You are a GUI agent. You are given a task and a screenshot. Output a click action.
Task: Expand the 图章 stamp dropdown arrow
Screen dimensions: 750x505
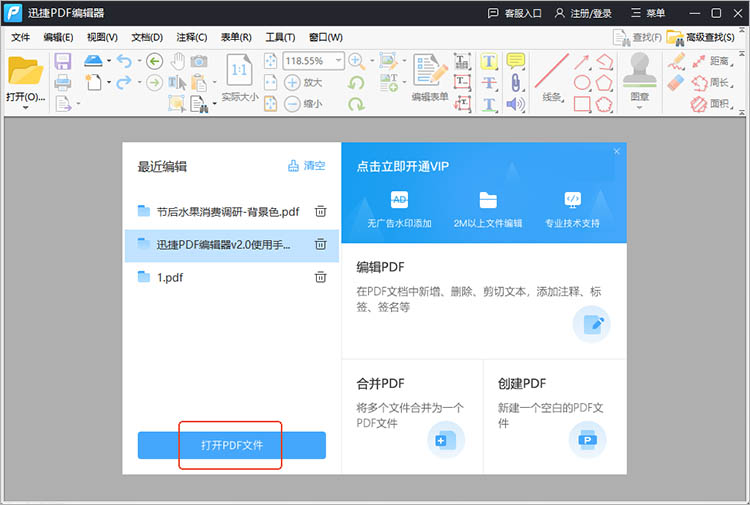click(x=639, y=108)
